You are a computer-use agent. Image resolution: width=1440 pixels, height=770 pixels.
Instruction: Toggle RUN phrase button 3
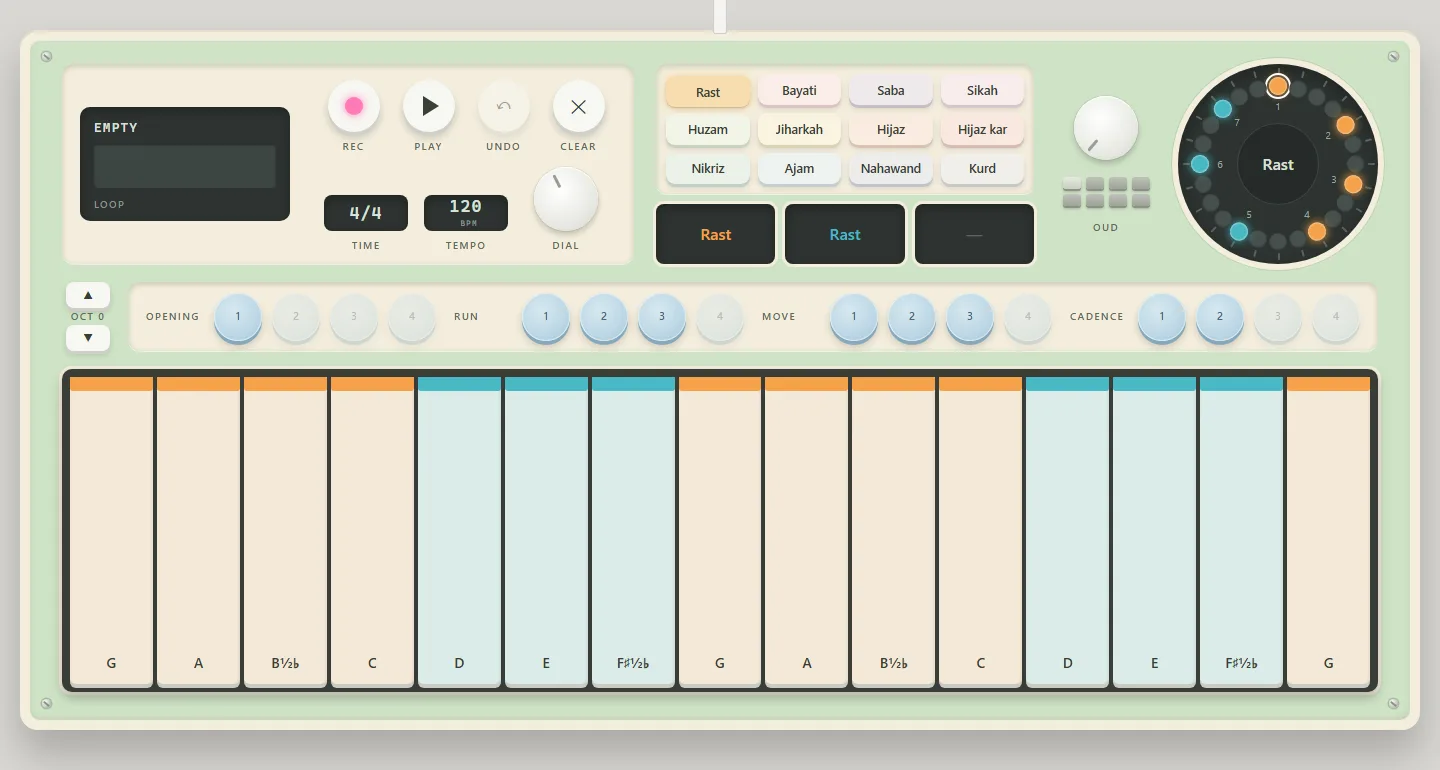[662, 317]
